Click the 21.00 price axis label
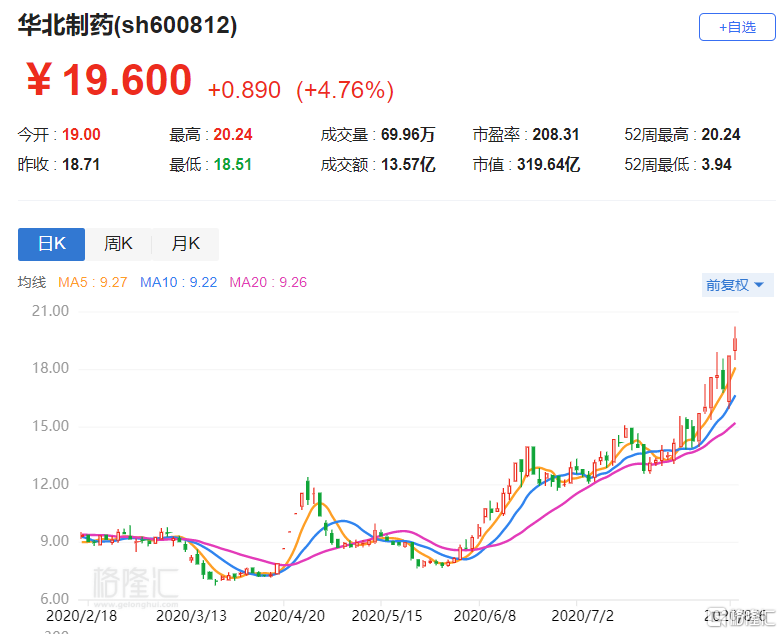The height and width of the screenshot is (634, 782). 50,311
